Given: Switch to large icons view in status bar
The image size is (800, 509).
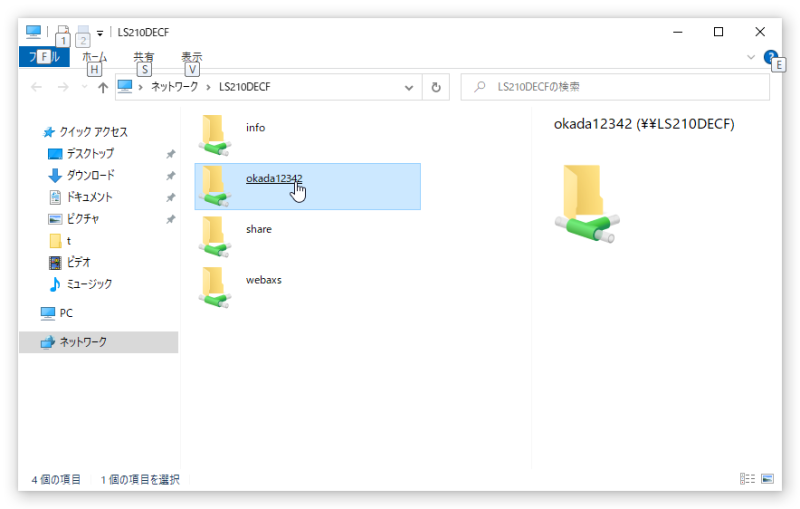Looking at the screenshot, I should click(767, 478).
